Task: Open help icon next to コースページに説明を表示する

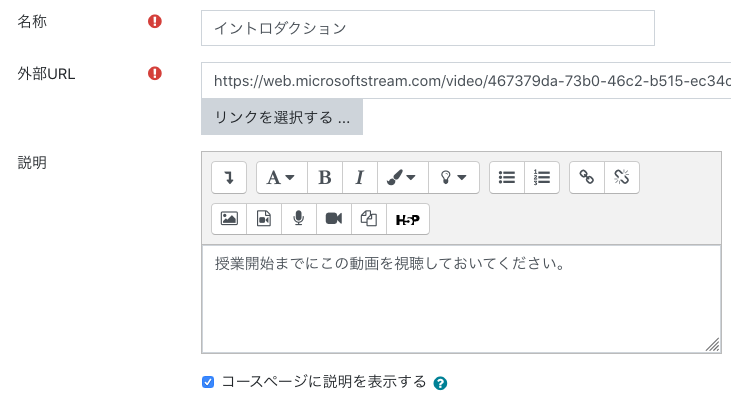Action: click(440, 383)
